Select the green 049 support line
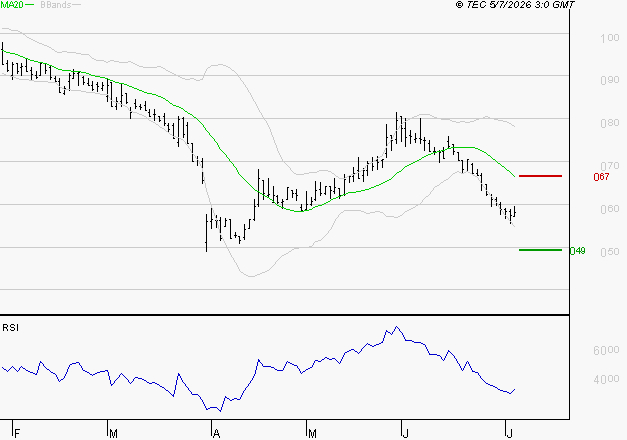Viewport: 627px width, 440px height. pyautogui.click(x=540, y=250)
